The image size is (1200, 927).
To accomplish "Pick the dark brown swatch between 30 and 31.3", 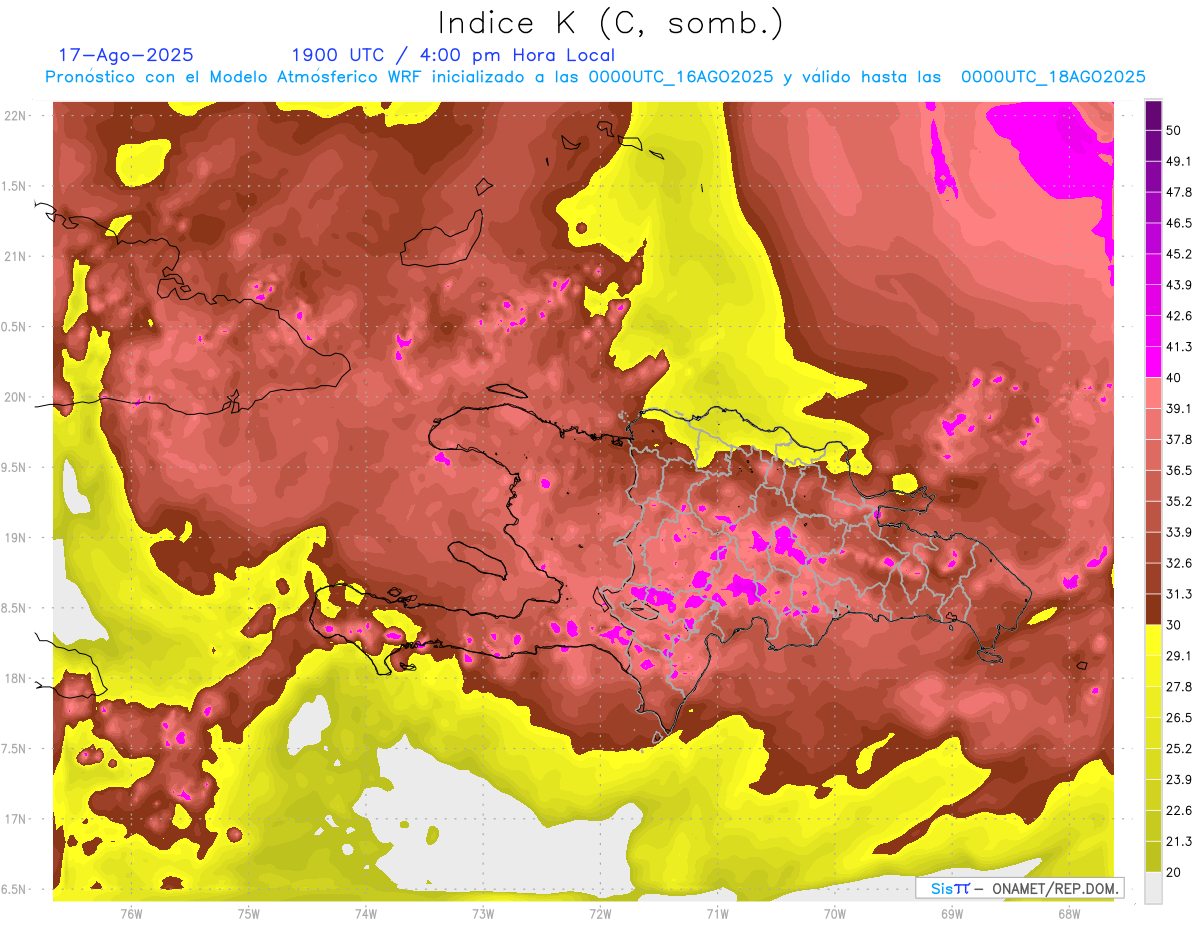I will pyautogui.click(x=1153, y=610).
